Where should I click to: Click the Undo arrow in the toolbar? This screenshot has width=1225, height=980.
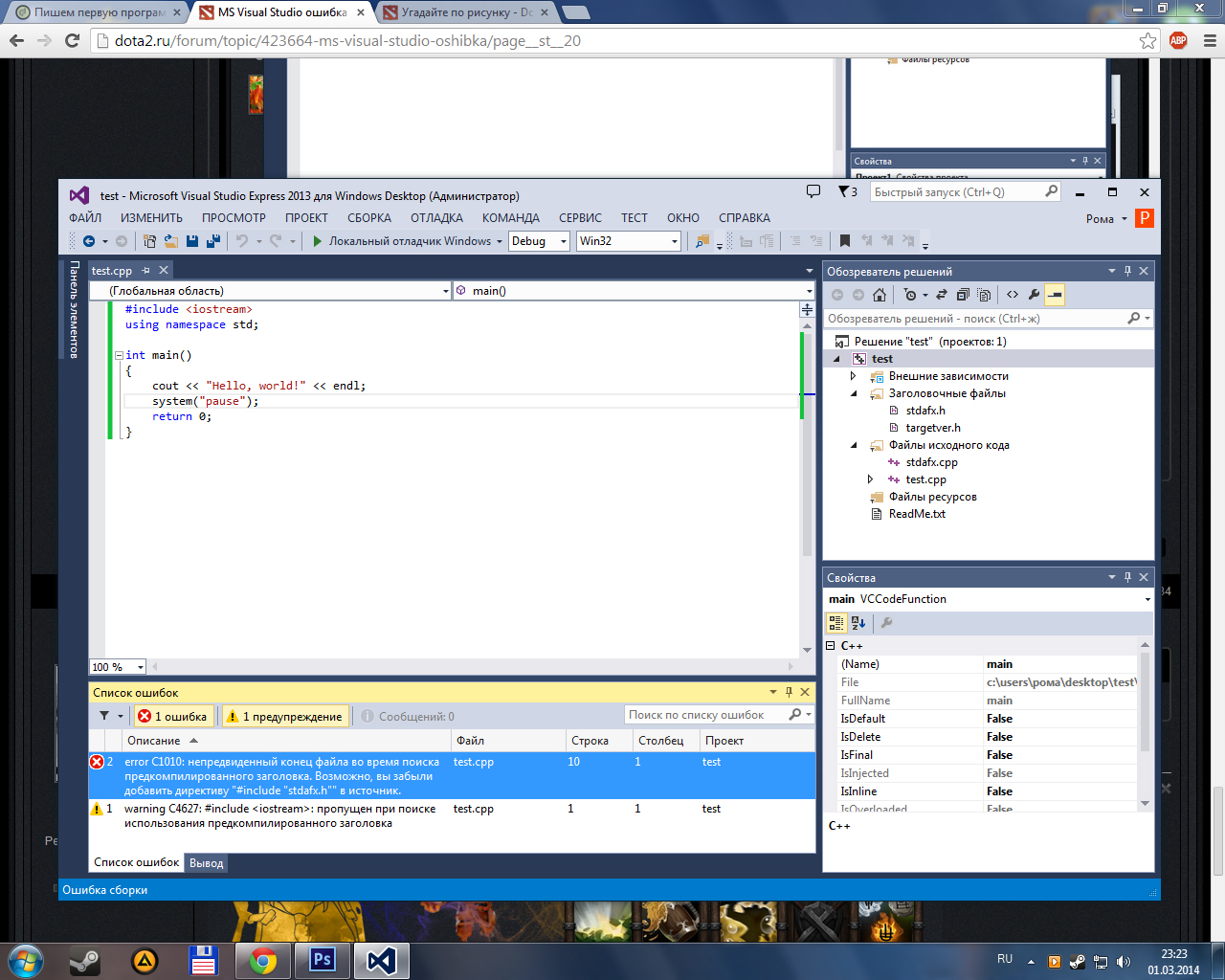click(x=242, y=241)
